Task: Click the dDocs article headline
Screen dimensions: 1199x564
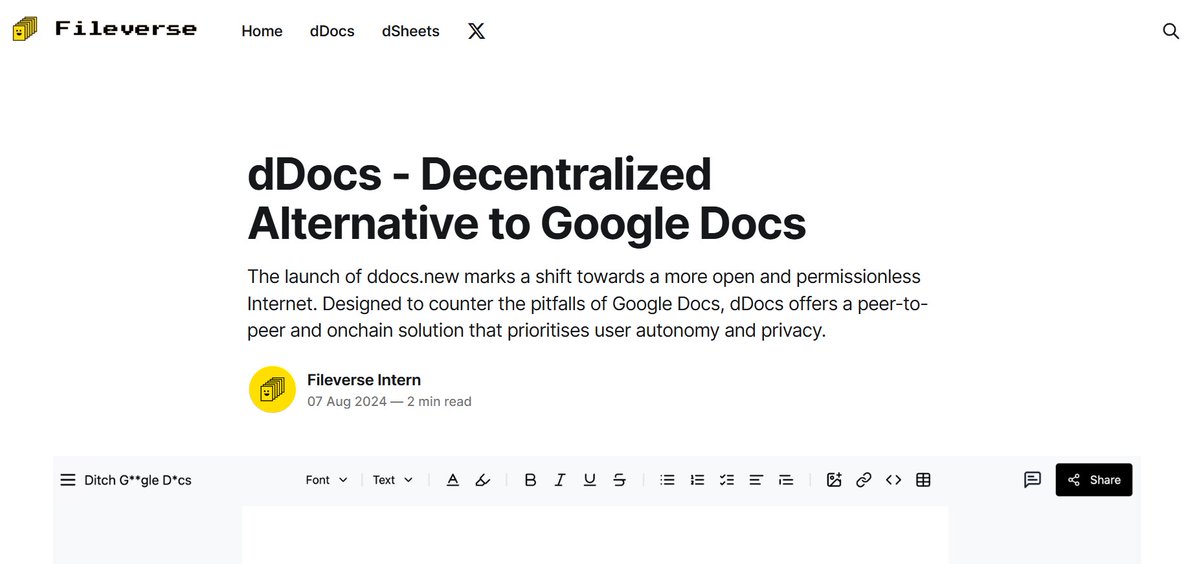Action: click(527, 199)
